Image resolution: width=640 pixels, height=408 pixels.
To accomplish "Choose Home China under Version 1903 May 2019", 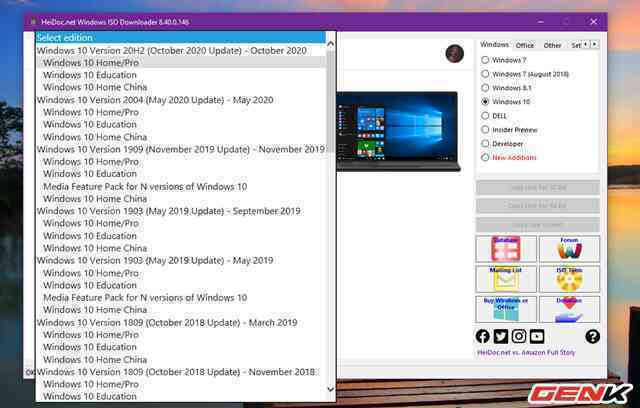I will click(181, 310).
